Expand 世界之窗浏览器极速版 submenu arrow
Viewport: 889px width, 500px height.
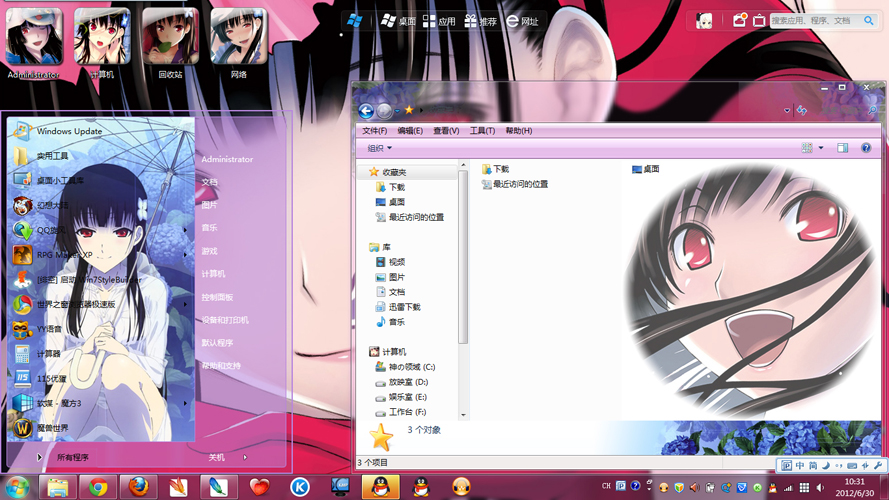(185, 304)
